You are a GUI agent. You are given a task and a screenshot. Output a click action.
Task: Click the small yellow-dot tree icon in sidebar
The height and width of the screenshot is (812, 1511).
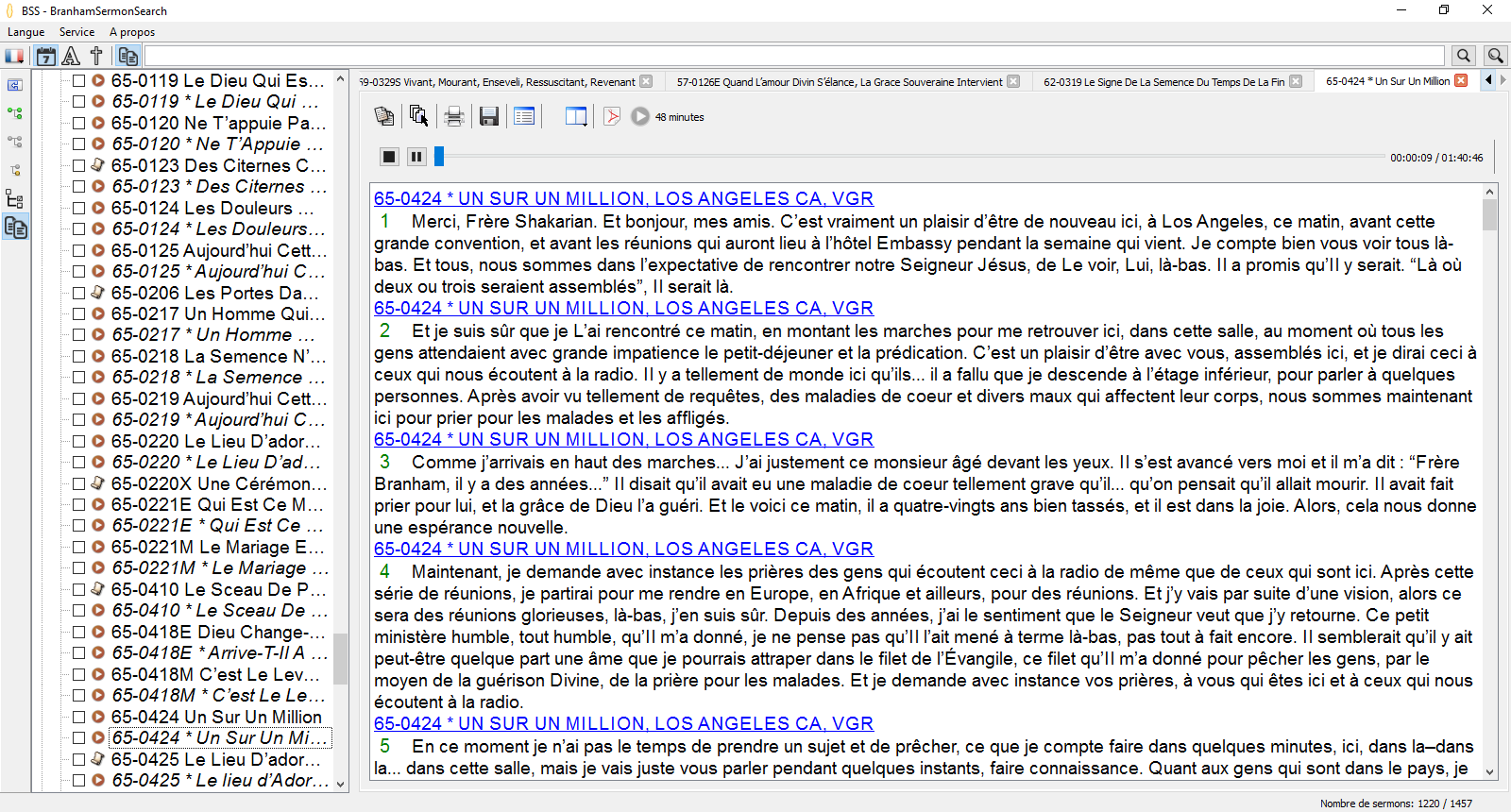15,170
